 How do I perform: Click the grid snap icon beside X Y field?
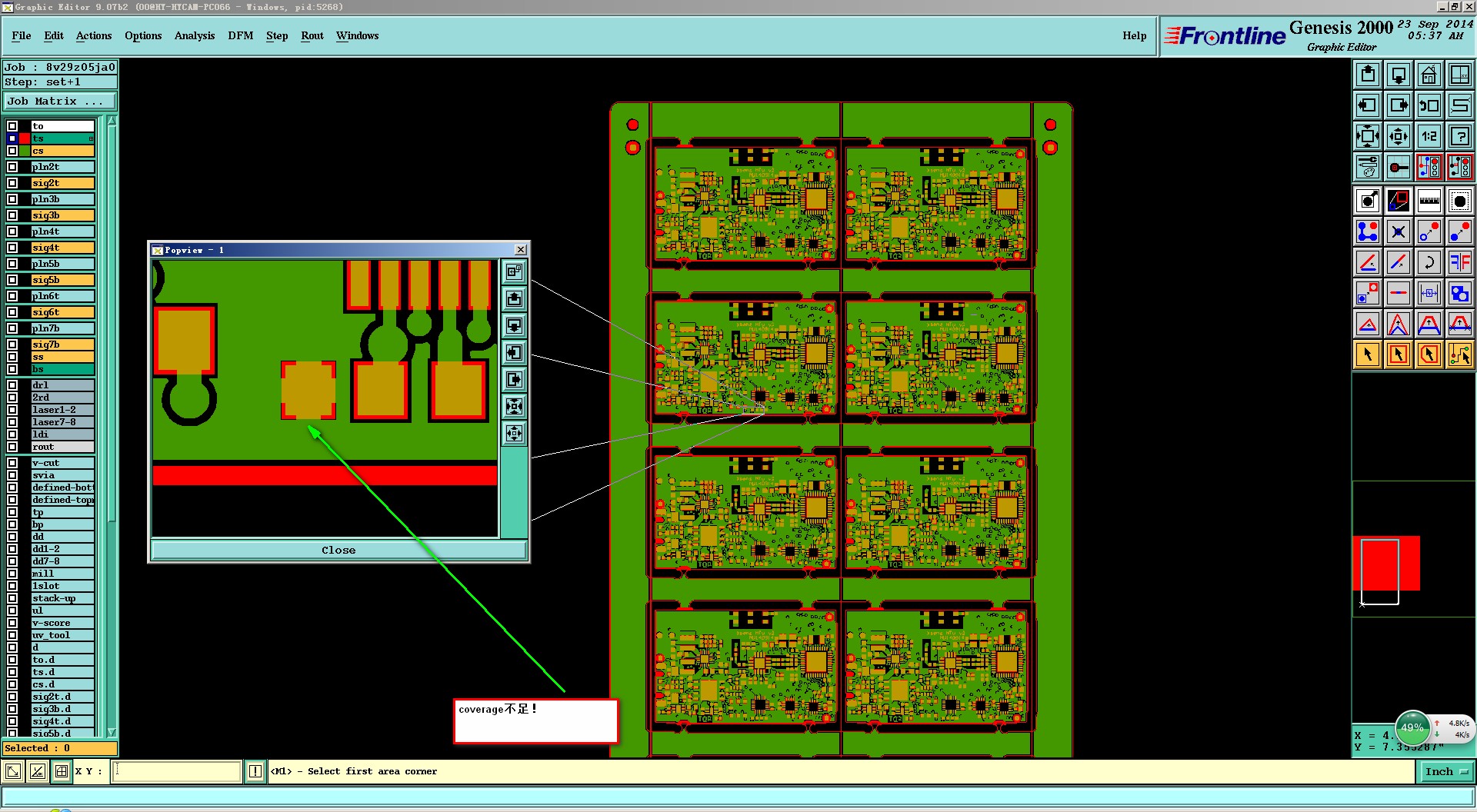click(x=62, y=771)
